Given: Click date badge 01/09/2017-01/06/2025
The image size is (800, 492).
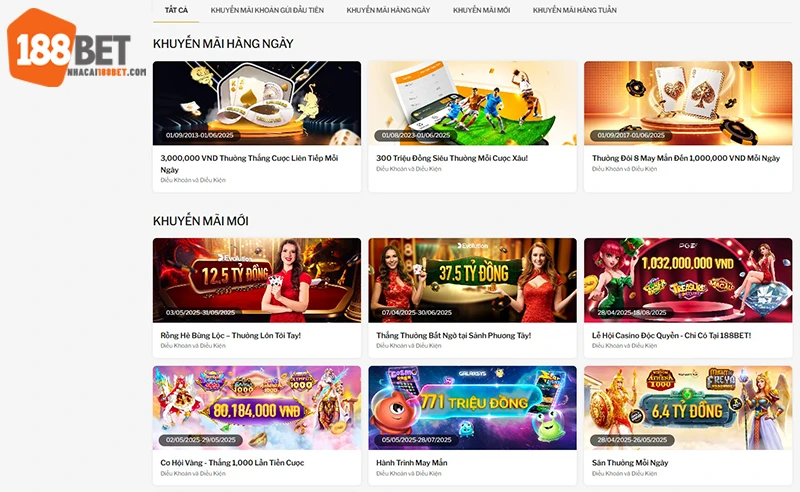Looking at the screenshot, I should (x=631, y=135).
